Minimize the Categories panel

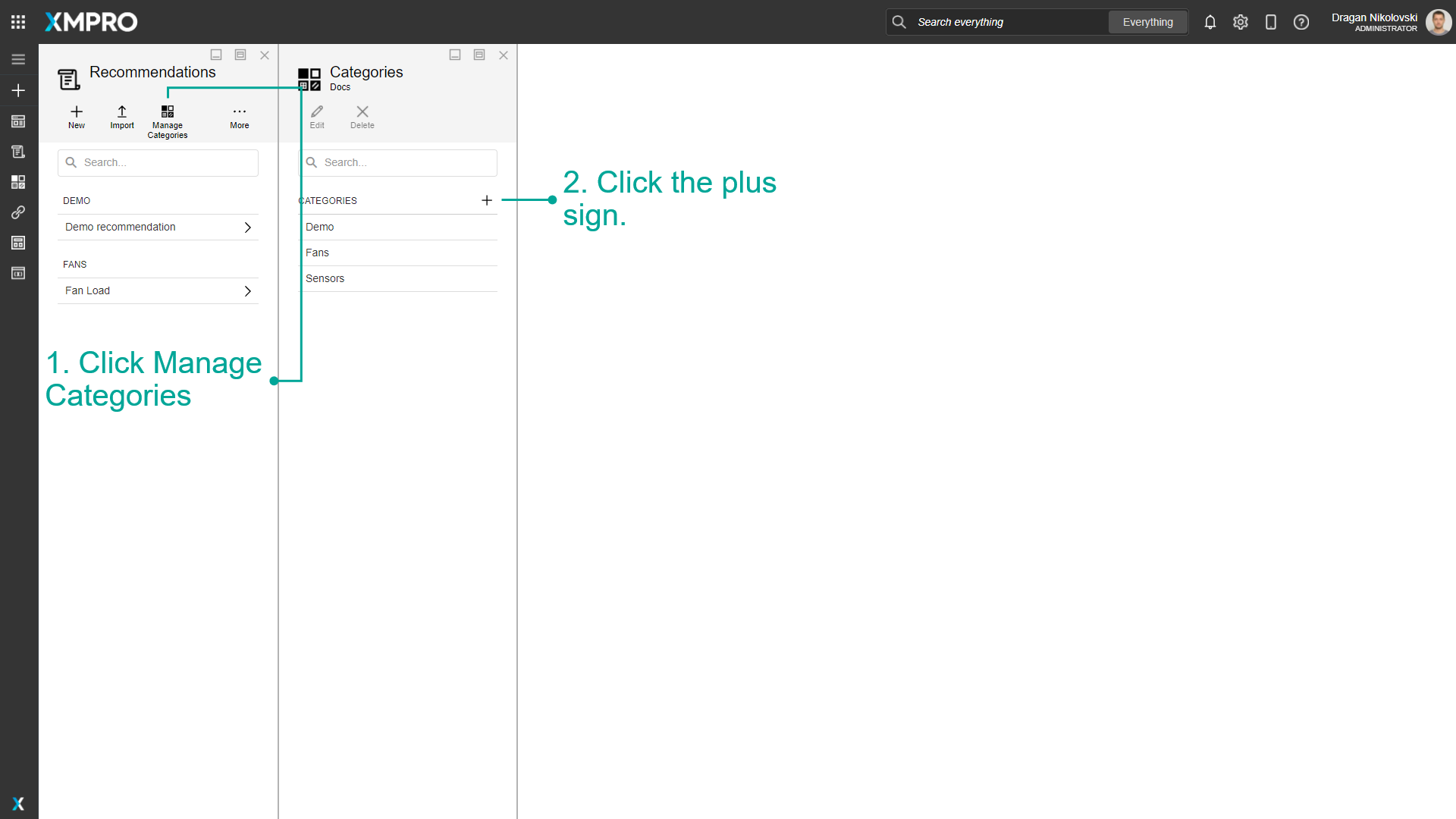[455, 55]
